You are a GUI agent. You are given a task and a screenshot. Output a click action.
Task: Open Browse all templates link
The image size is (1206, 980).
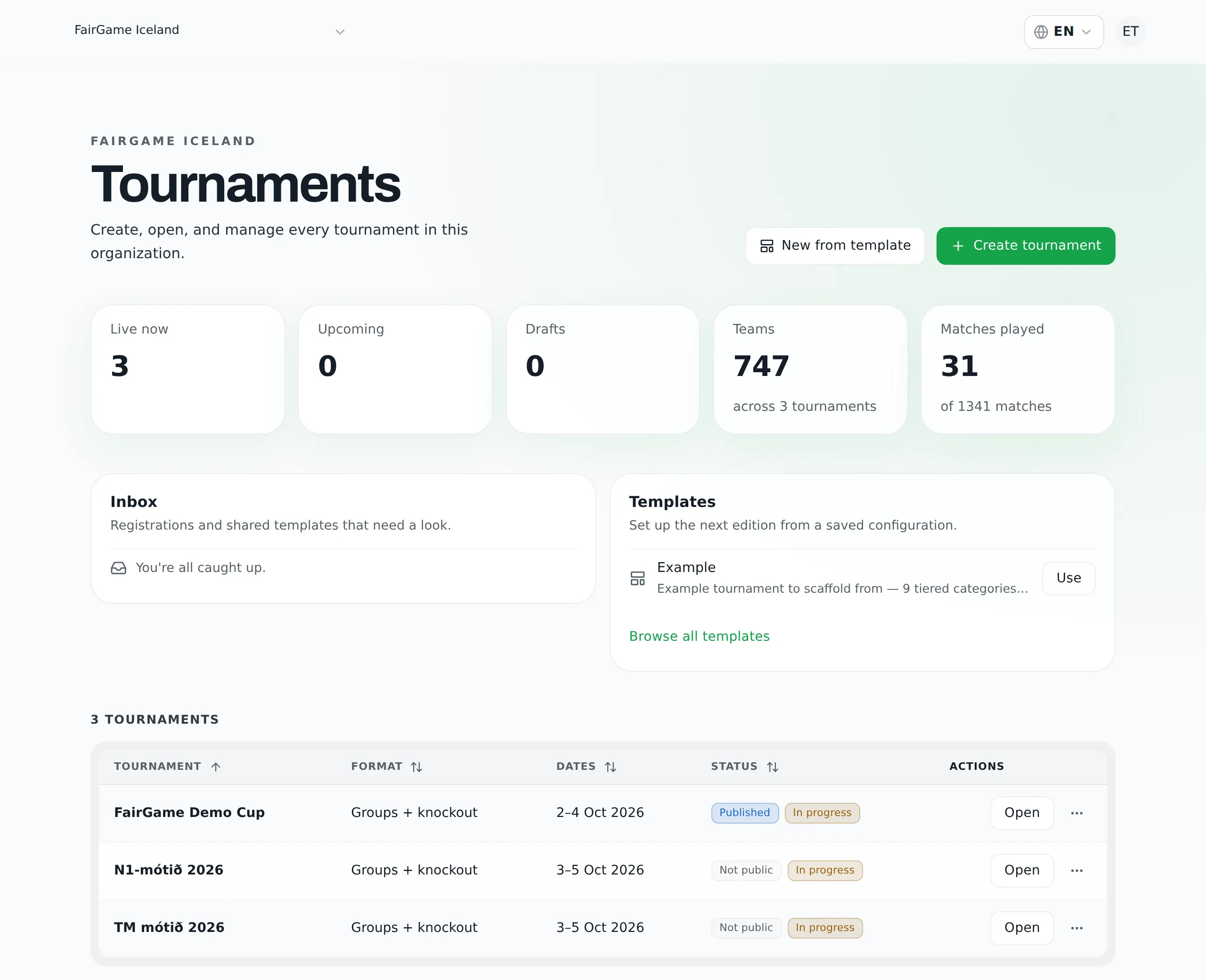coord(699,636)
